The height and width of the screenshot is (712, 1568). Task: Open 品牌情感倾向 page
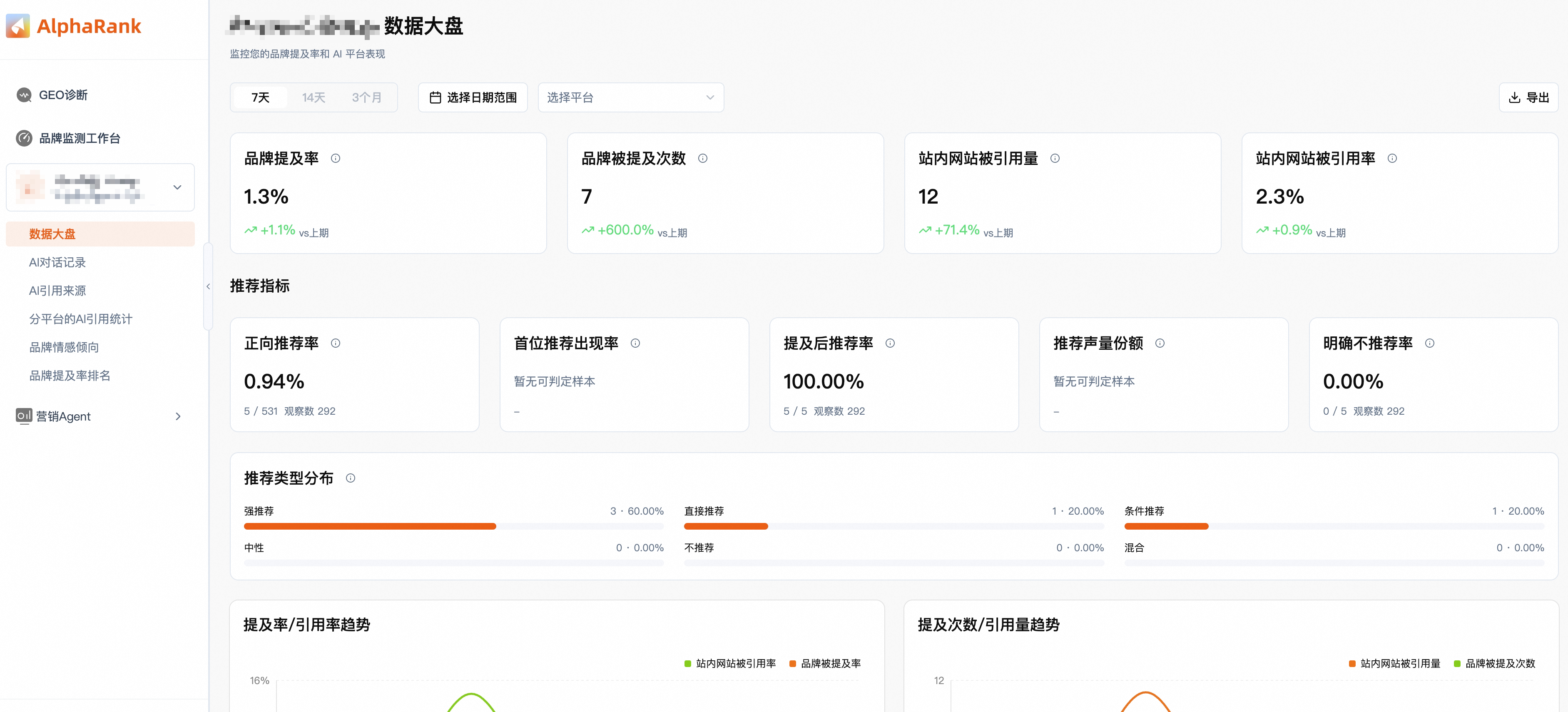pyautogui.click(x=64, y=347)
